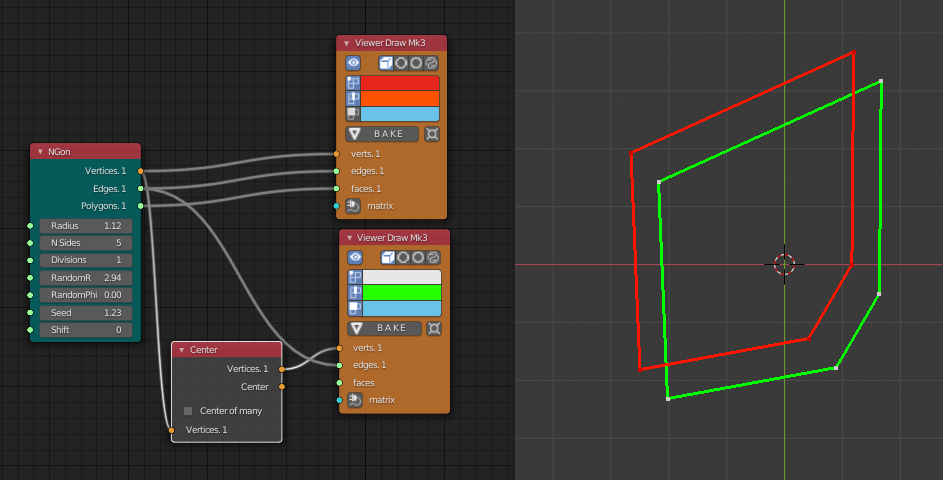Select cube shading icon in top Viewer Draw
The width and height of the screenshot is (943, 480).
pyautogui.click(x=386, y=63)
